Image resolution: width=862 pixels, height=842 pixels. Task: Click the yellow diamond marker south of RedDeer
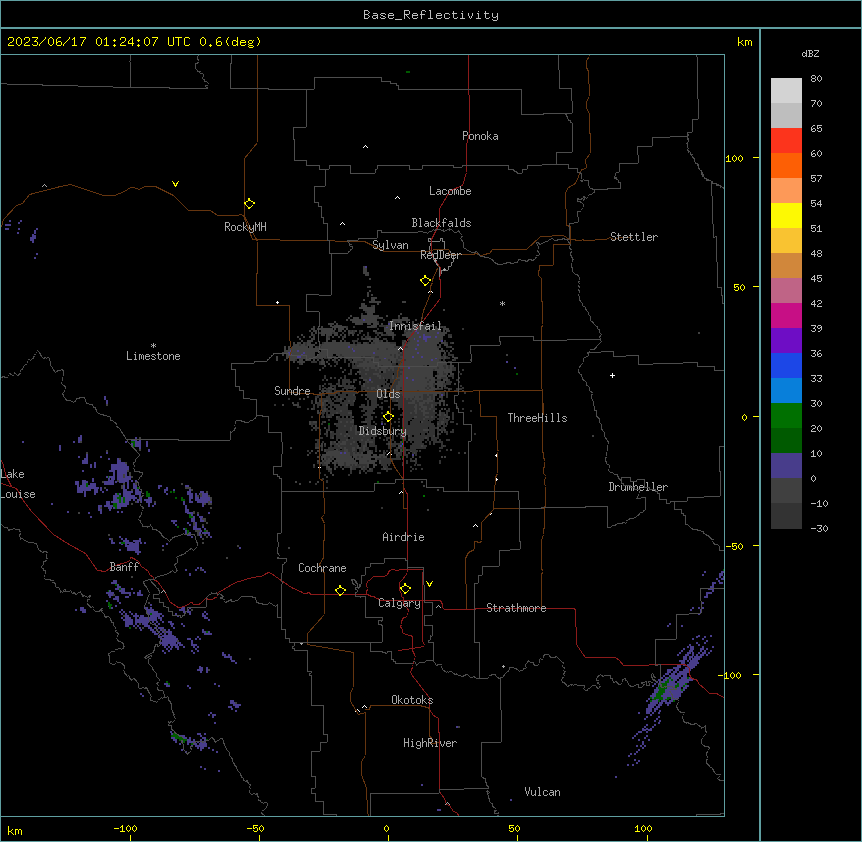(x=426, y=281)
